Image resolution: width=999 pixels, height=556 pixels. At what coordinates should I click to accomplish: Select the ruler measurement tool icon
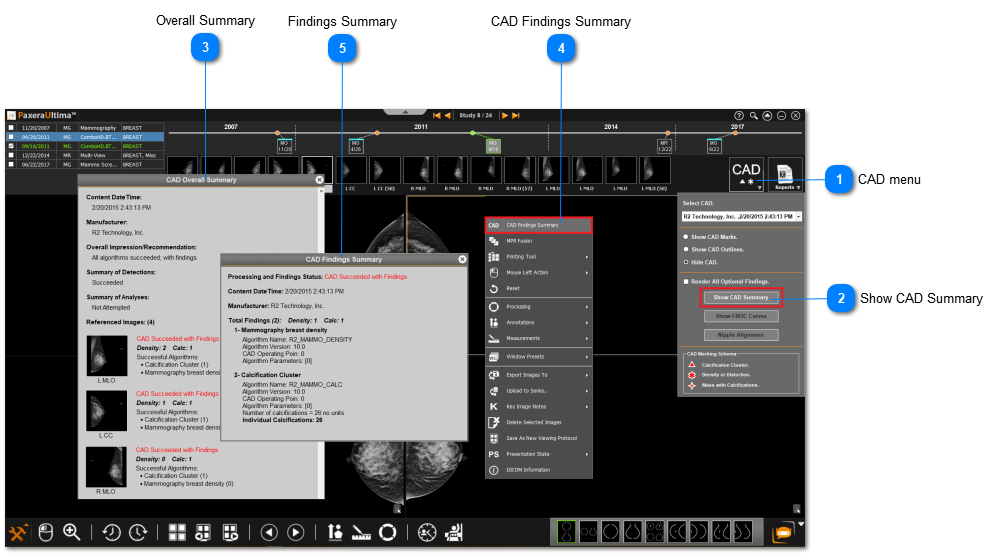coord(361,532)
